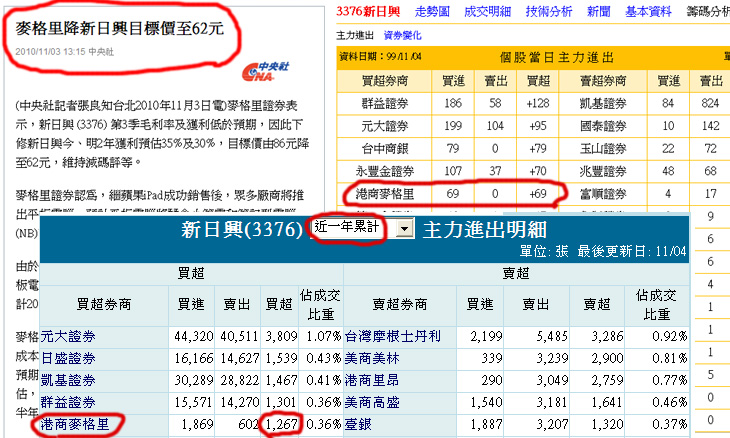Screen dimensions: 730x438
Task: Select the 3376新日興 stock title
Action: point(368,11)
